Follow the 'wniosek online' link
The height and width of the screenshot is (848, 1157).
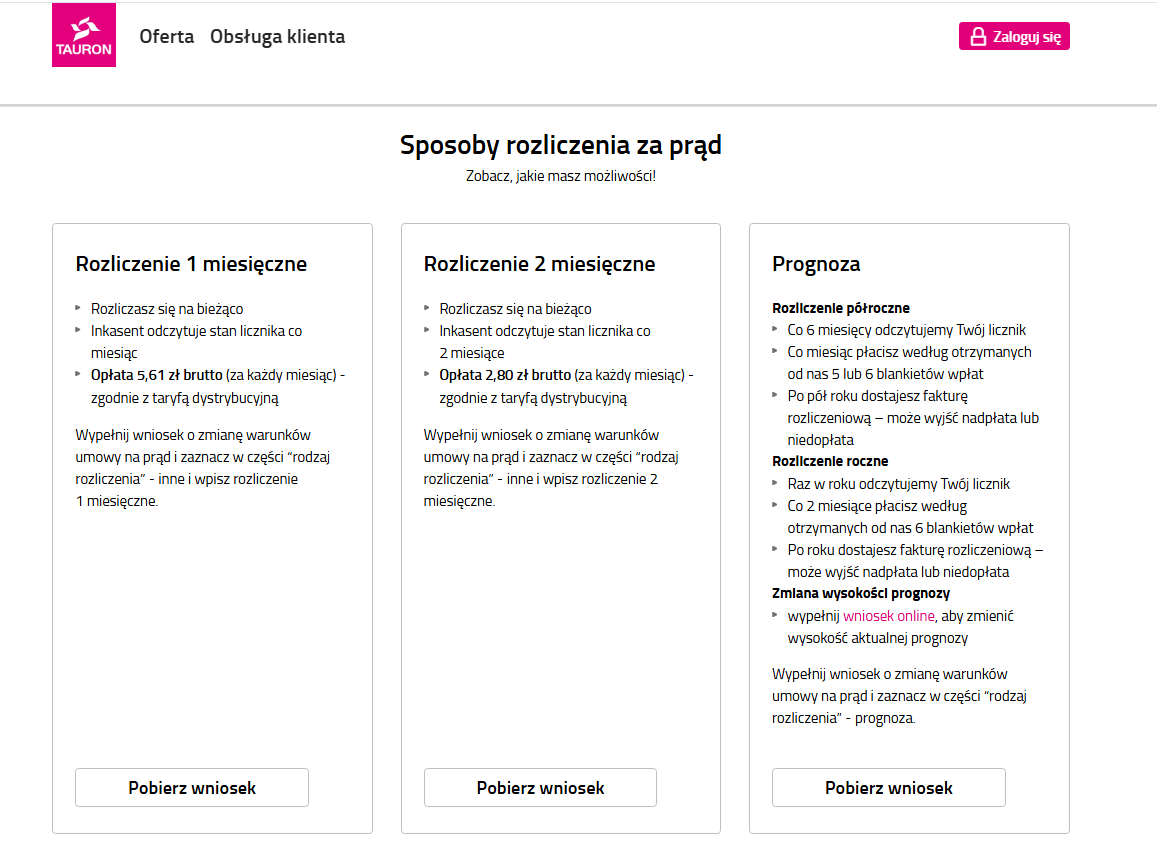tap(889, 616)
